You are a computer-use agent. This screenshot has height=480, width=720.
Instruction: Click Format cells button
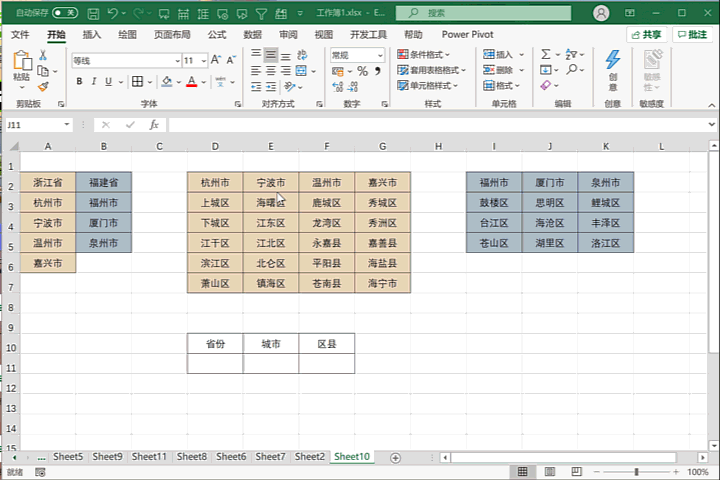(501, 85)
